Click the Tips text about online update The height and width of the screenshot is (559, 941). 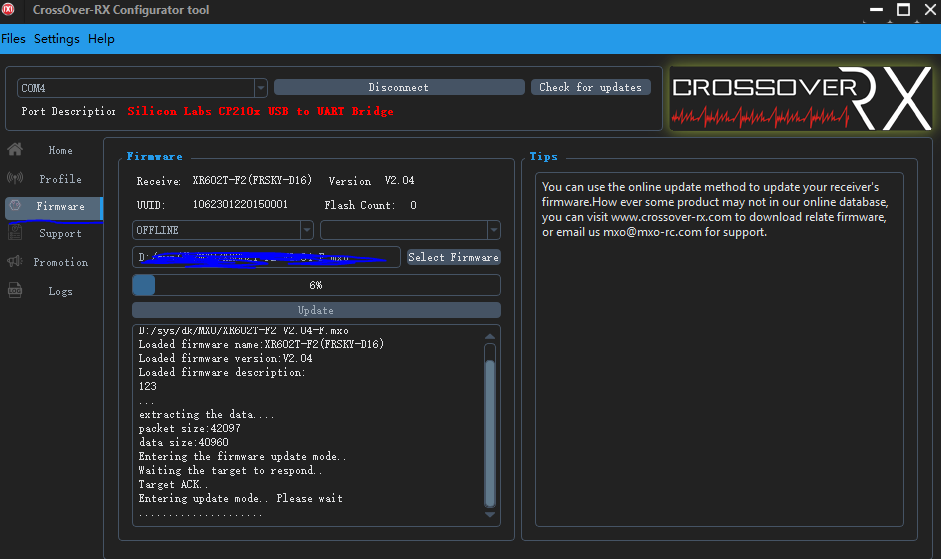click(x=715, y=209)
